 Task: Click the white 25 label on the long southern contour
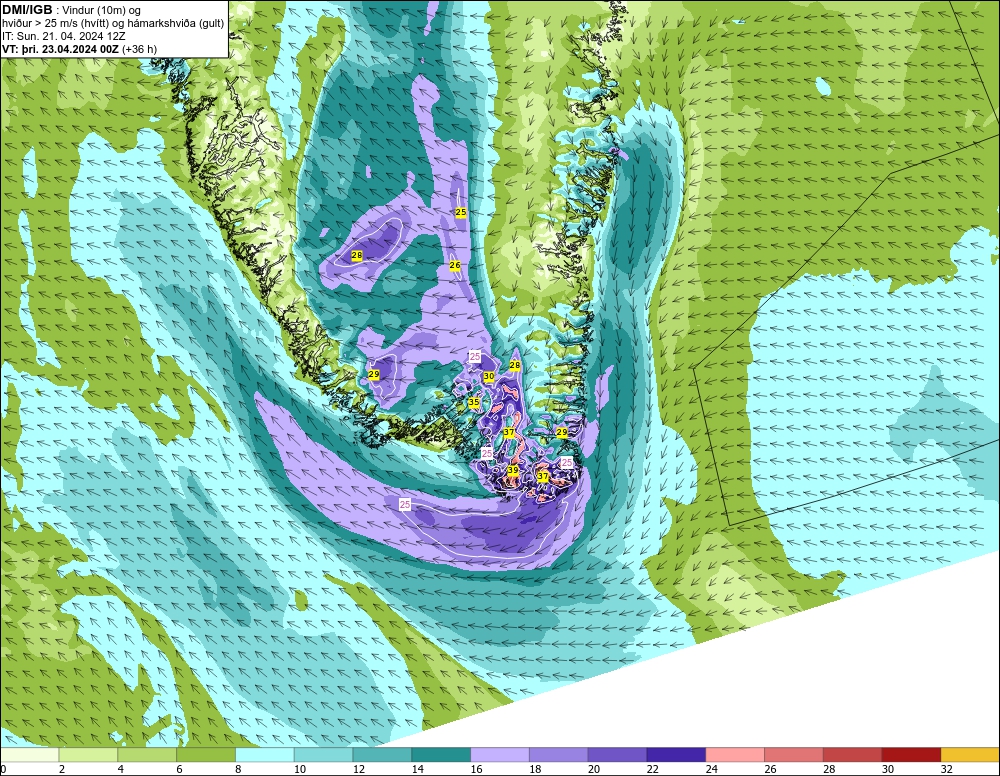coord(405,504)
